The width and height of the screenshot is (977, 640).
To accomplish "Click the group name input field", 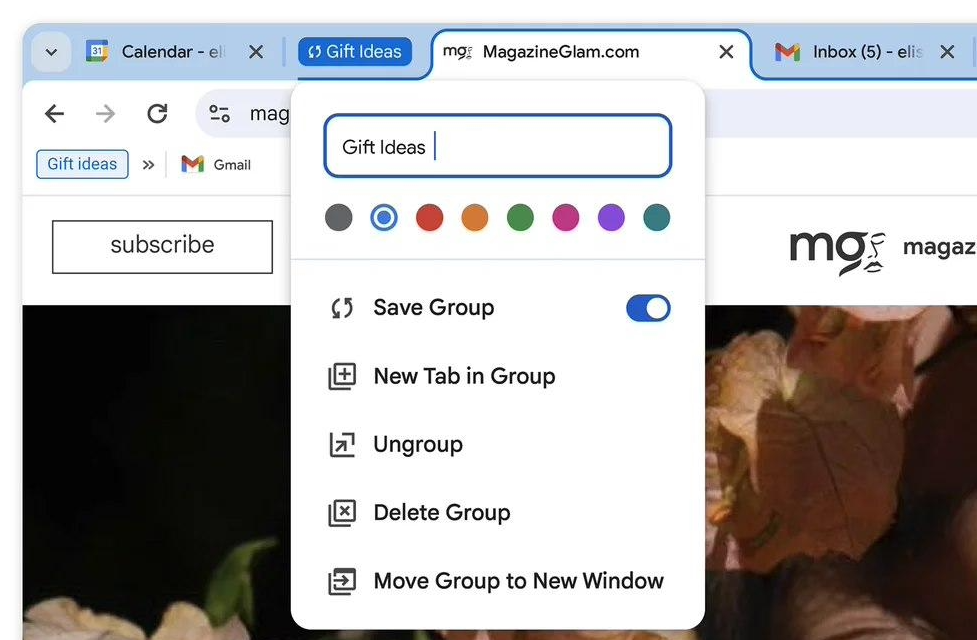I will tap(497, 146).
